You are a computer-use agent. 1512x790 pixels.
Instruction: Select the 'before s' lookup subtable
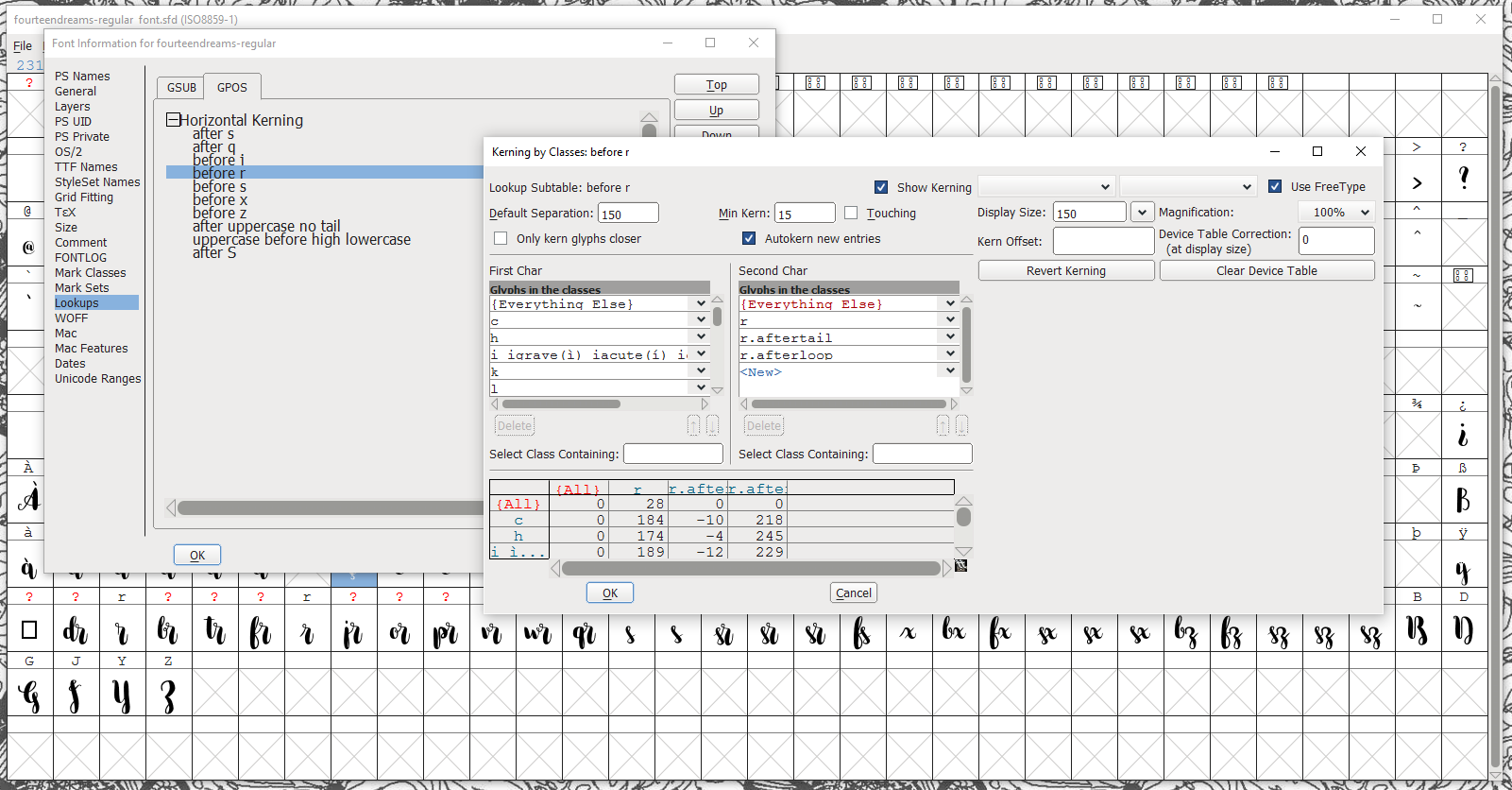(x=219, y=187)
